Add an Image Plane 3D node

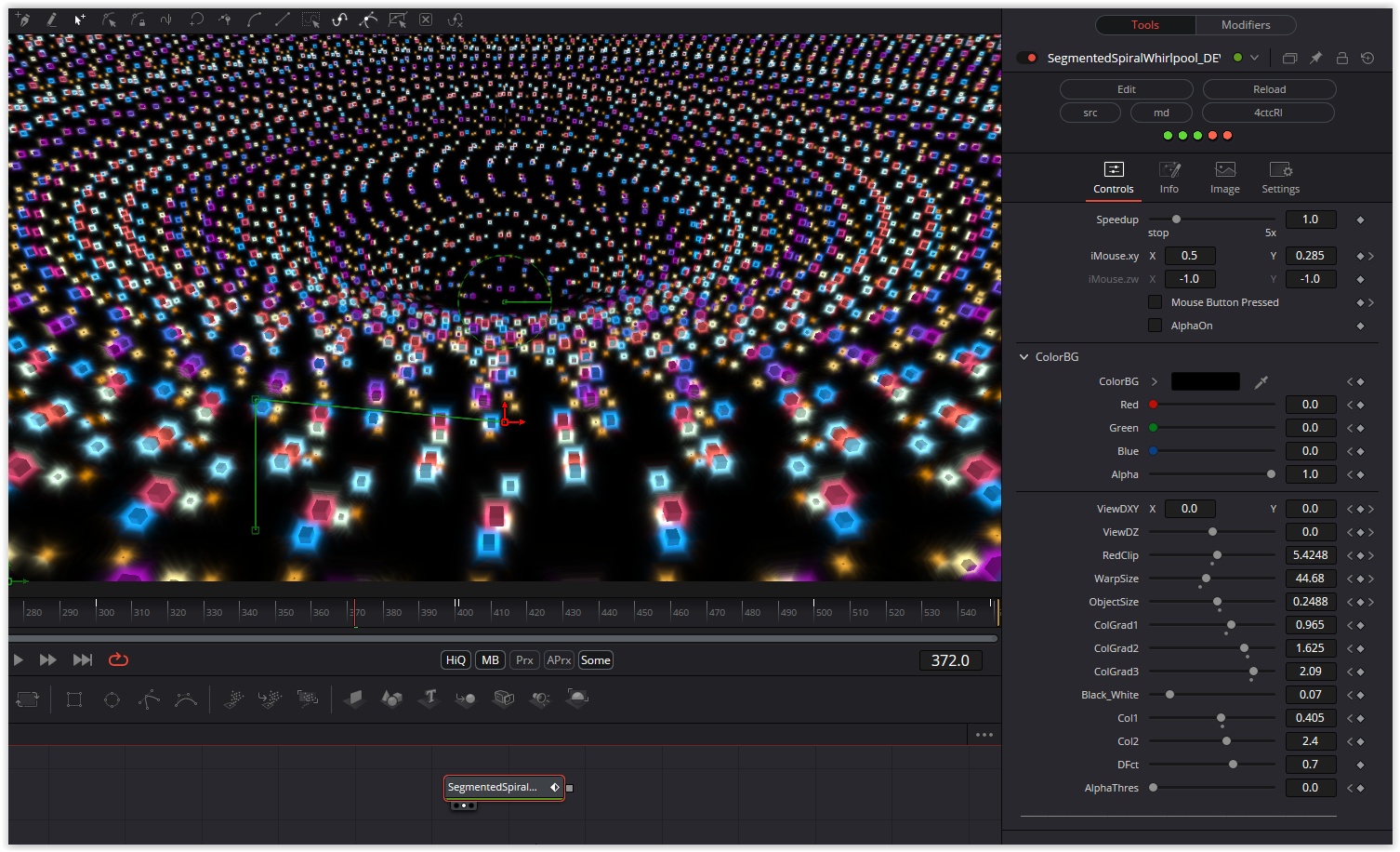coord(354,699)
